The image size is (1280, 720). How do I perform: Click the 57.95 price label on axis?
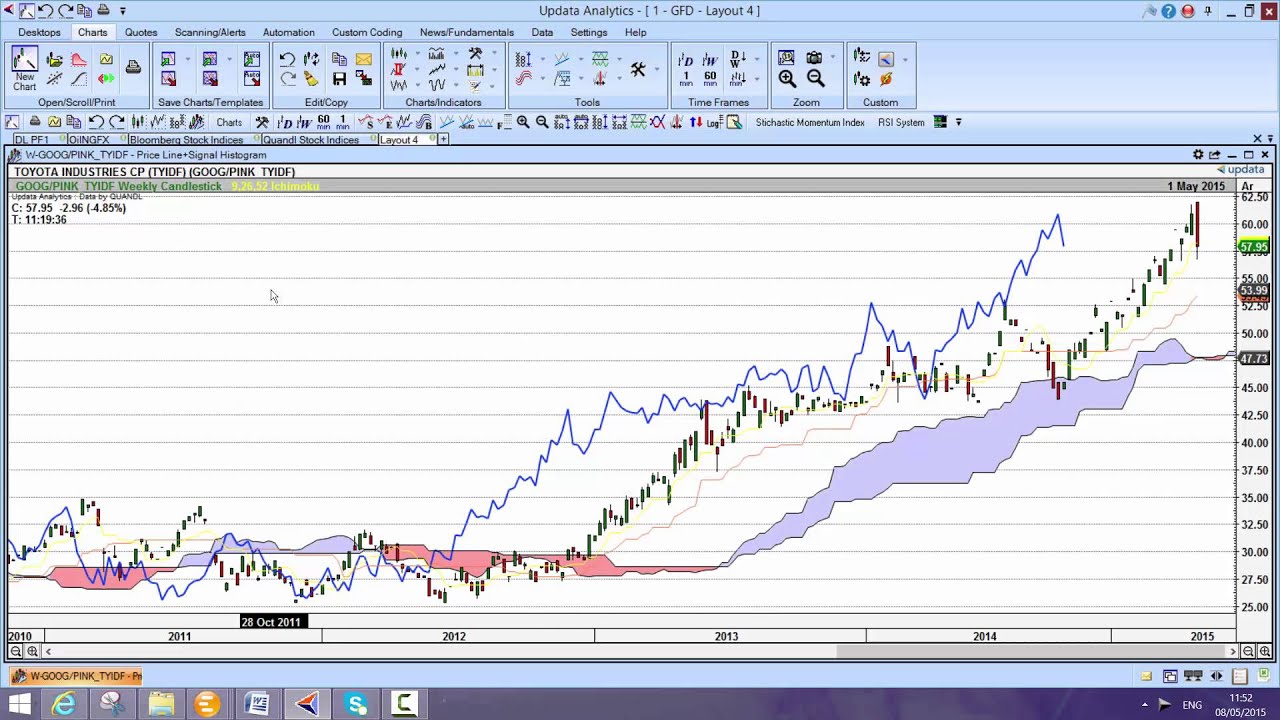tap(1254, 247)
